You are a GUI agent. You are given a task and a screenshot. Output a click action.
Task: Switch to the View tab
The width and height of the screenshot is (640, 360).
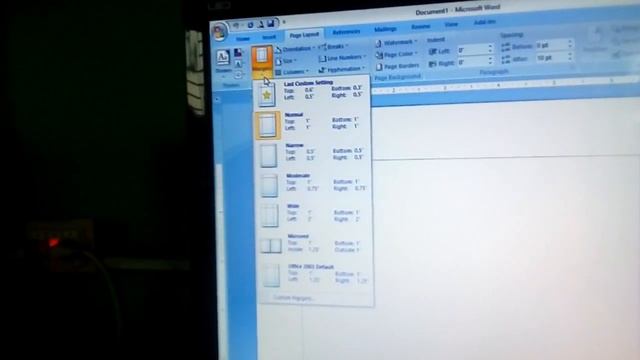point(451,24)
